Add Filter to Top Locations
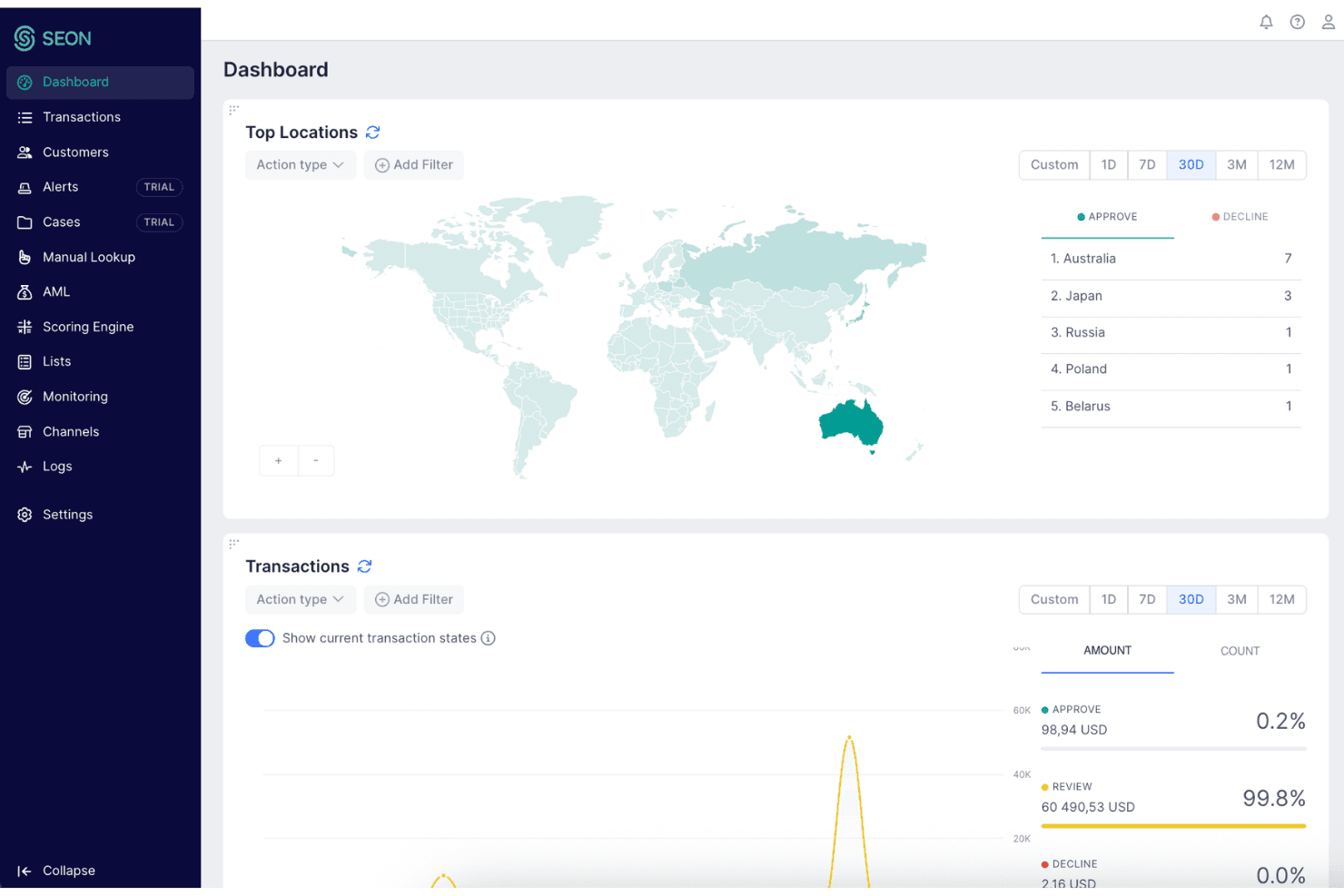Screen dimensions: 1344x896 pos(414,165)
